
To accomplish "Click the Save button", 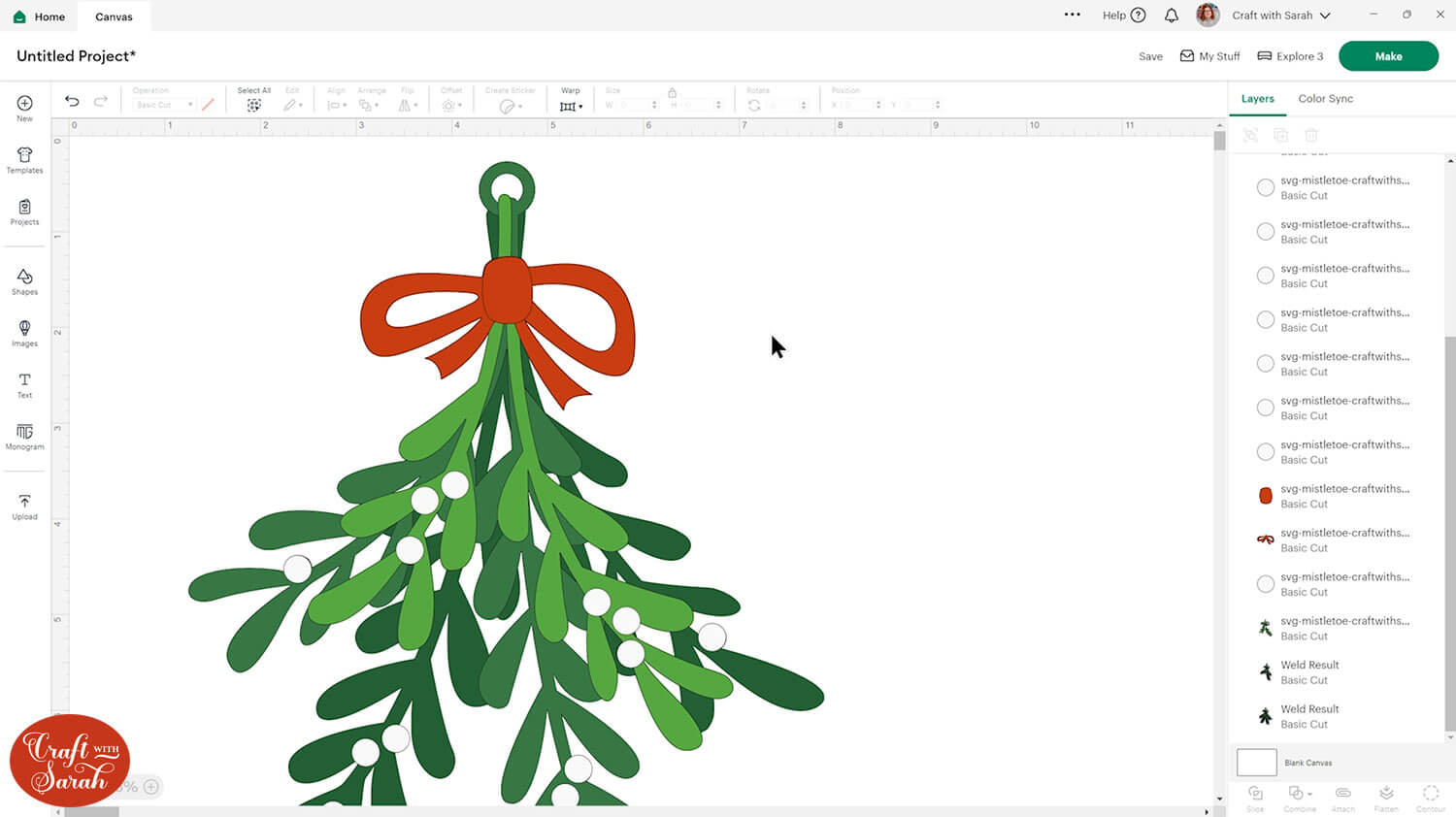I will (x=1150, y=56).
